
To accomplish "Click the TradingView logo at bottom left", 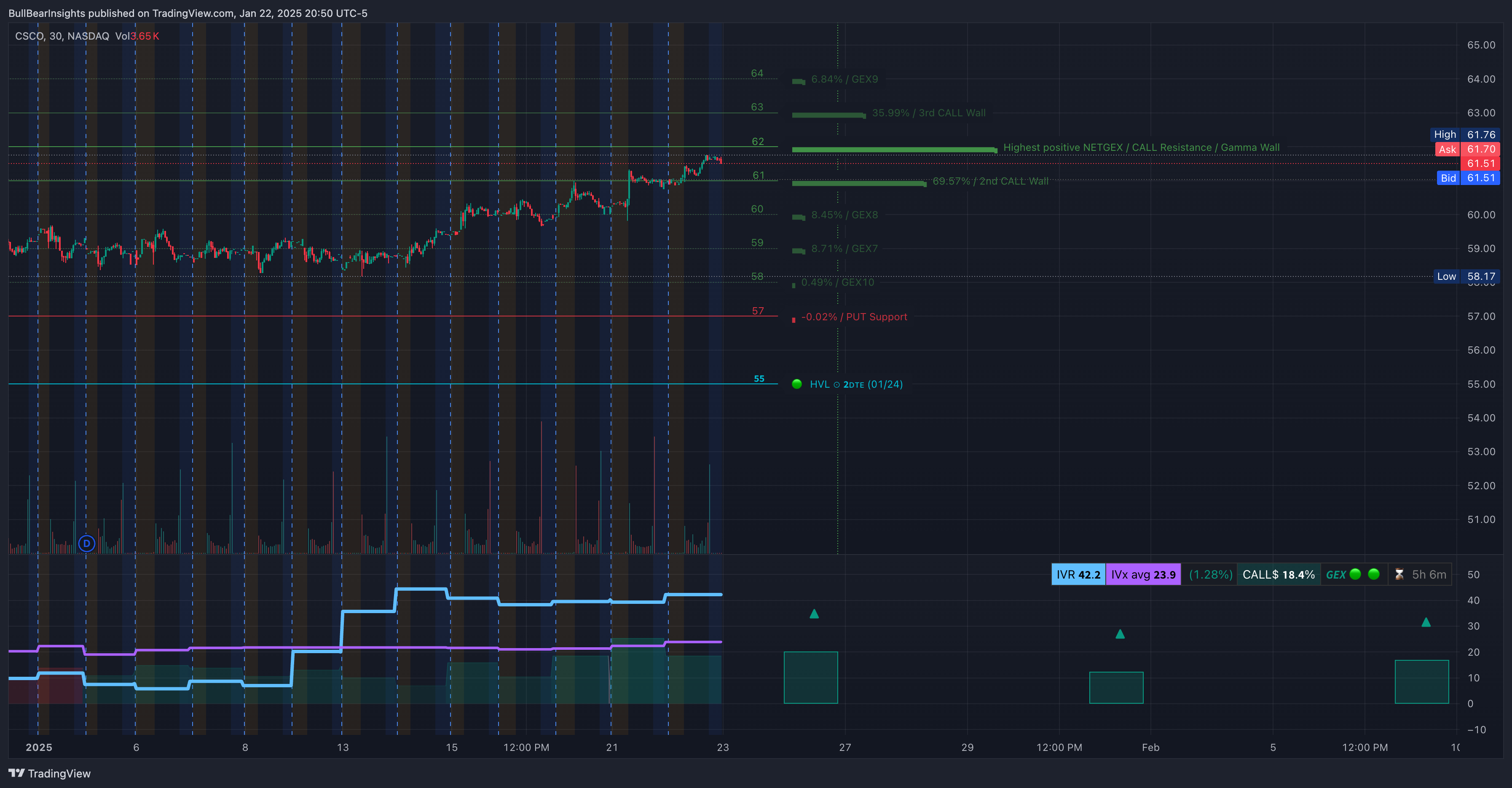I will (x=50, y=773).
